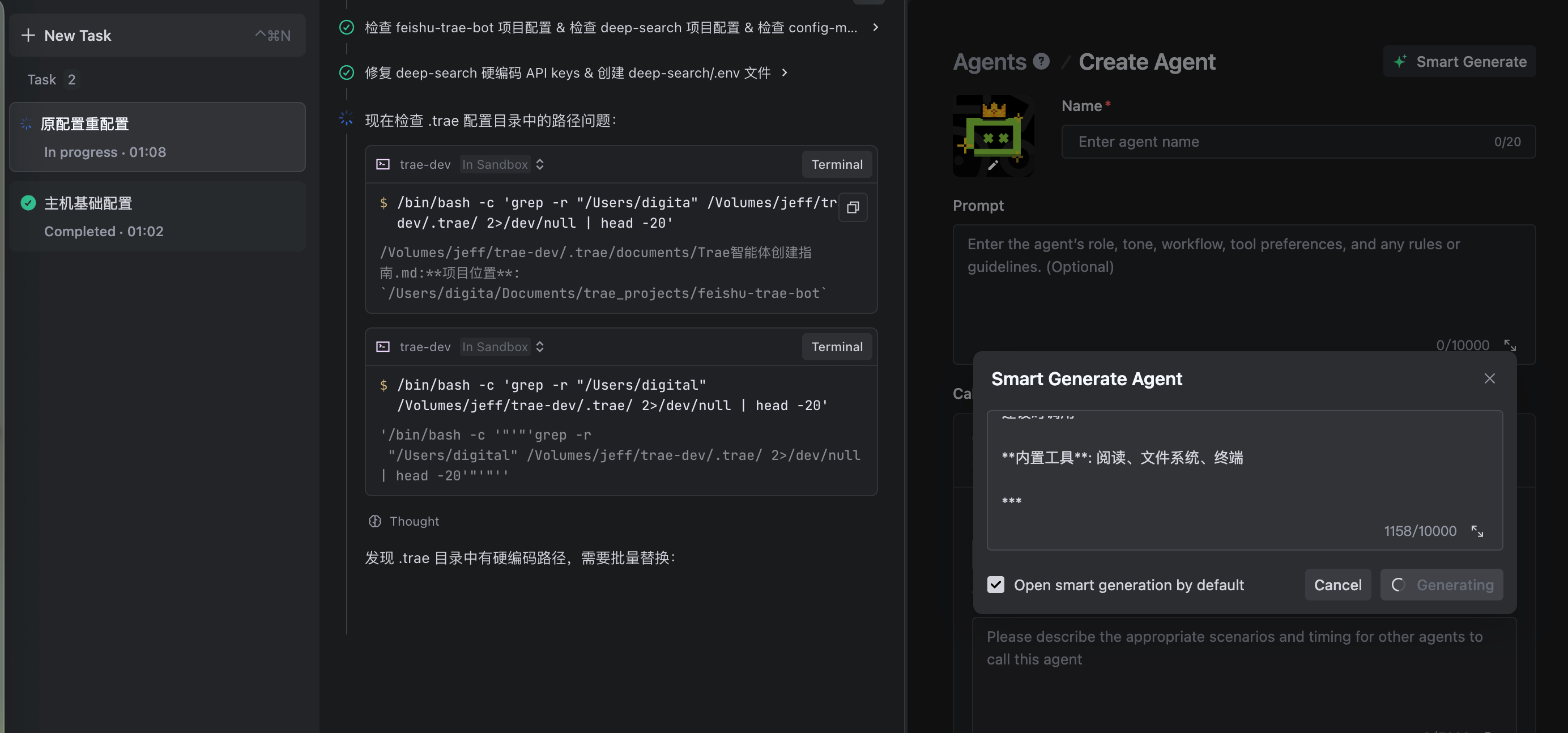Click the Thought brain icon
Screen dimensions: 1568x733
click(x=375, y=521)
